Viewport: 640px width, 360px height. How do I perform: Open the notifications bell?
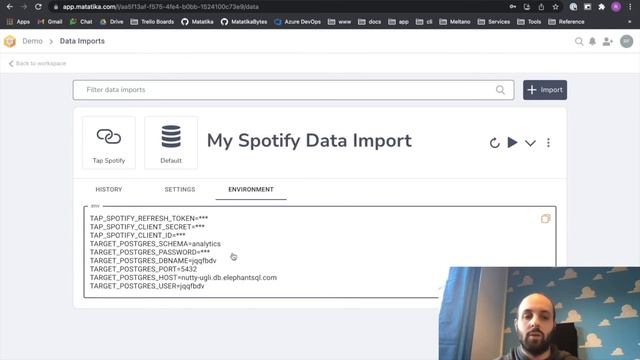[x=592, y=41]
